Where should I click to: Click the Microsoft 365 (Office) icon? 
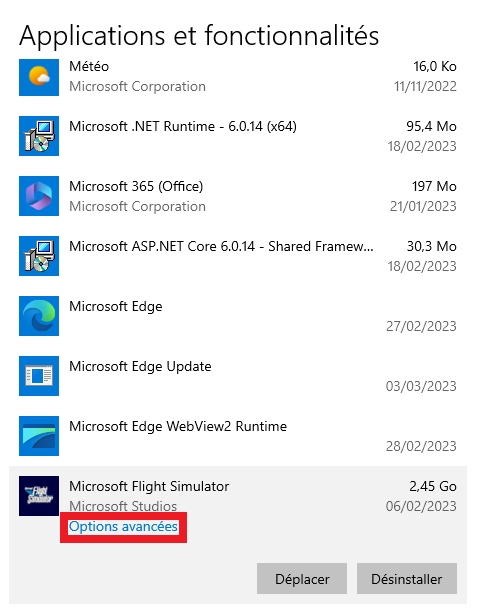point(39,196)
